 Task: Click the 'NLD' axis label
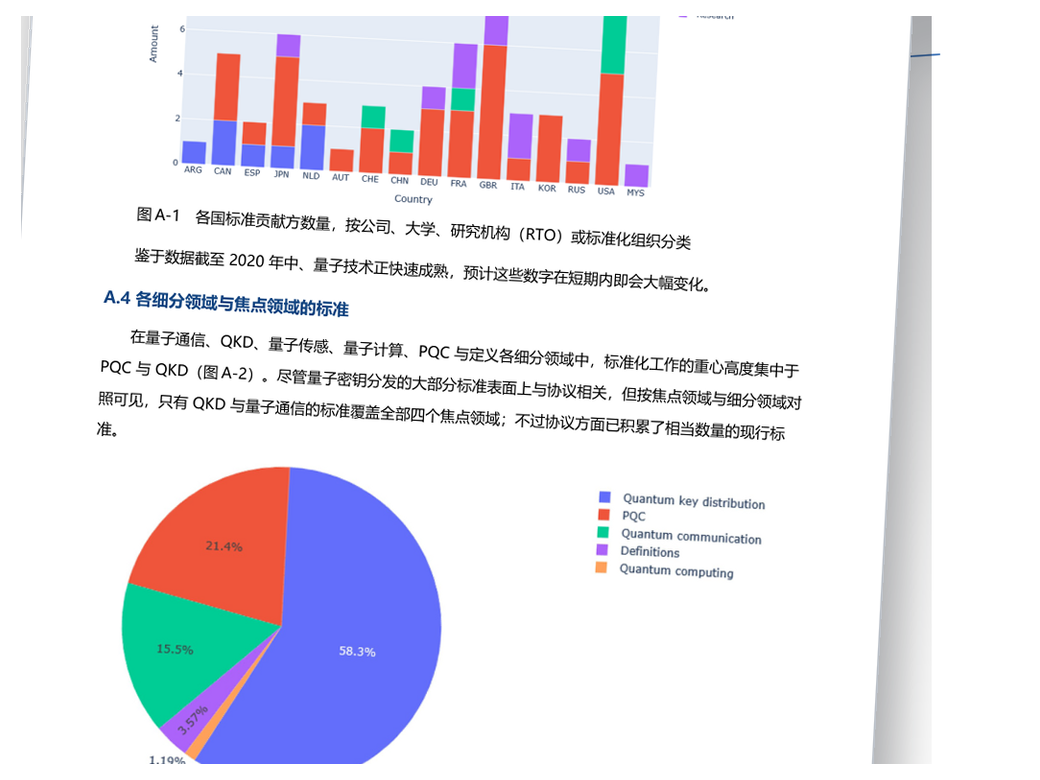tap(310, 176)
